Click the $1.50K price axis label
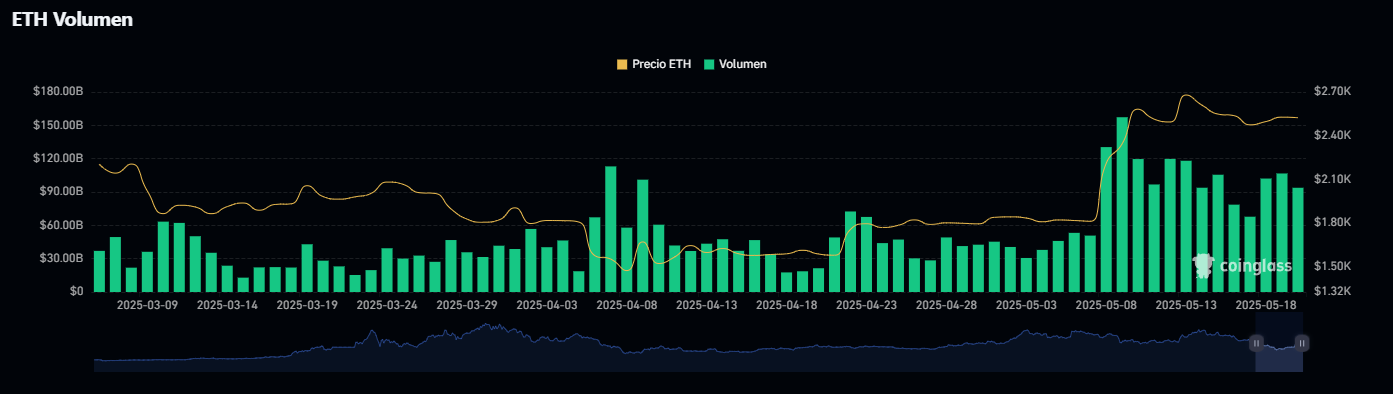The image size is (1393, 394). [x=1333, y=266]
